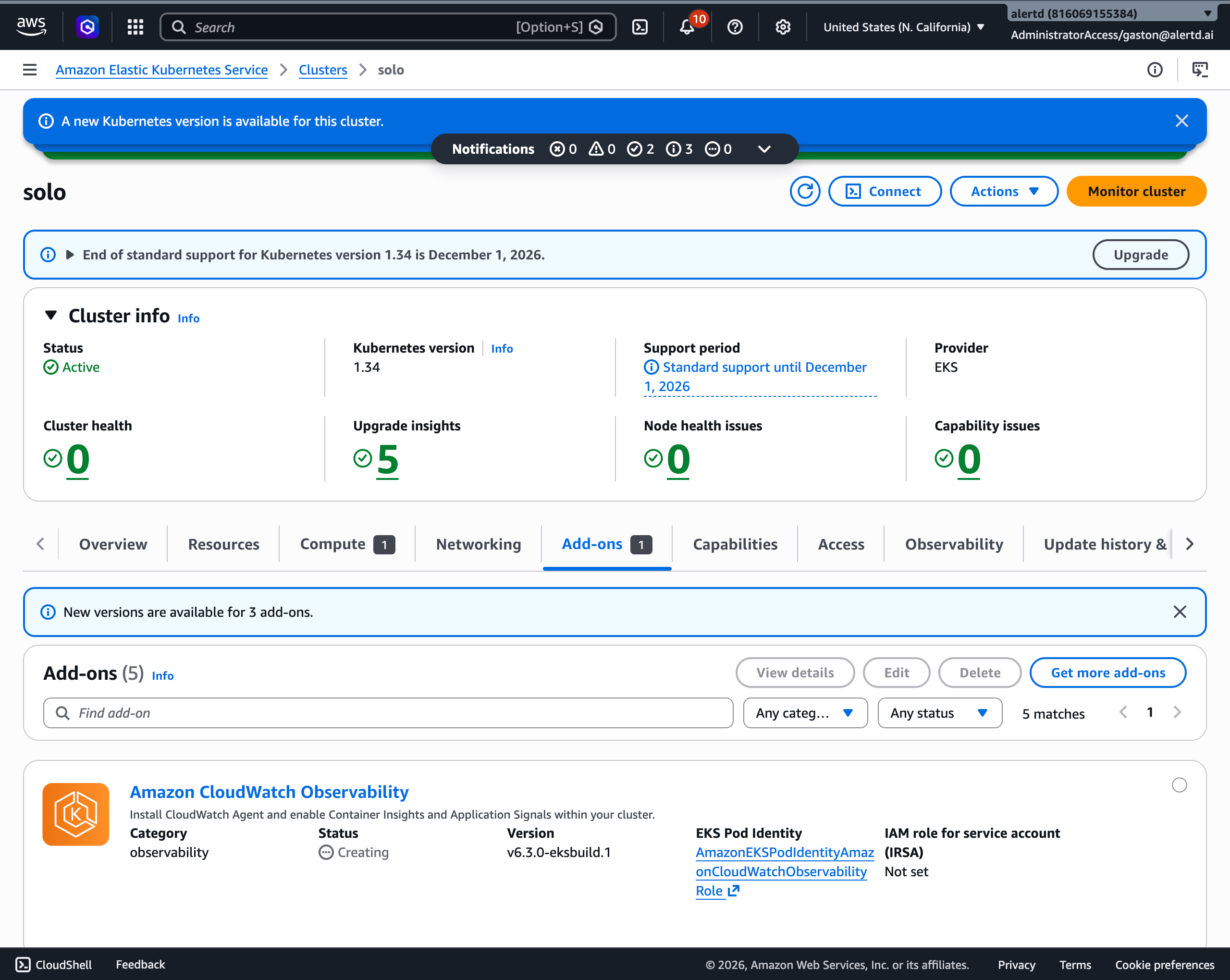The image size is (1230, 980).
Task: Open the Add-ons Info link
Action: click(x=162, y=675)
